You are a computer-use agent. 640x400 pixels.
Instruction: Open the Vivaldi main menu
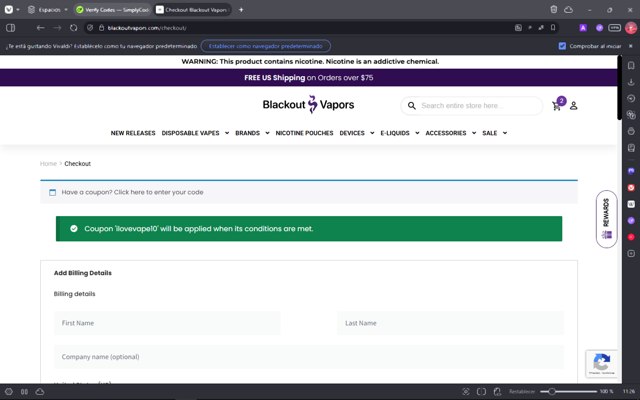tap(9, 9)
